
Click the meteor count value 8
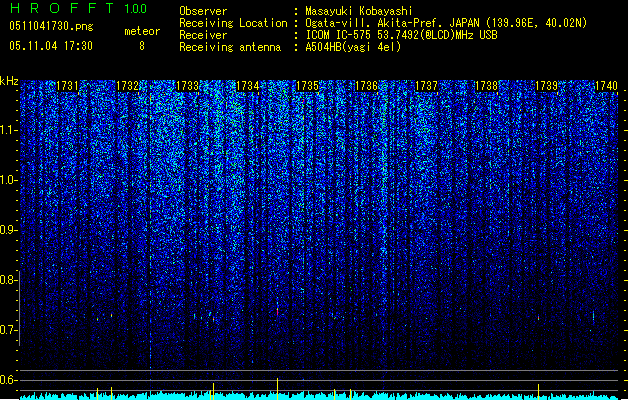point(142,46)
